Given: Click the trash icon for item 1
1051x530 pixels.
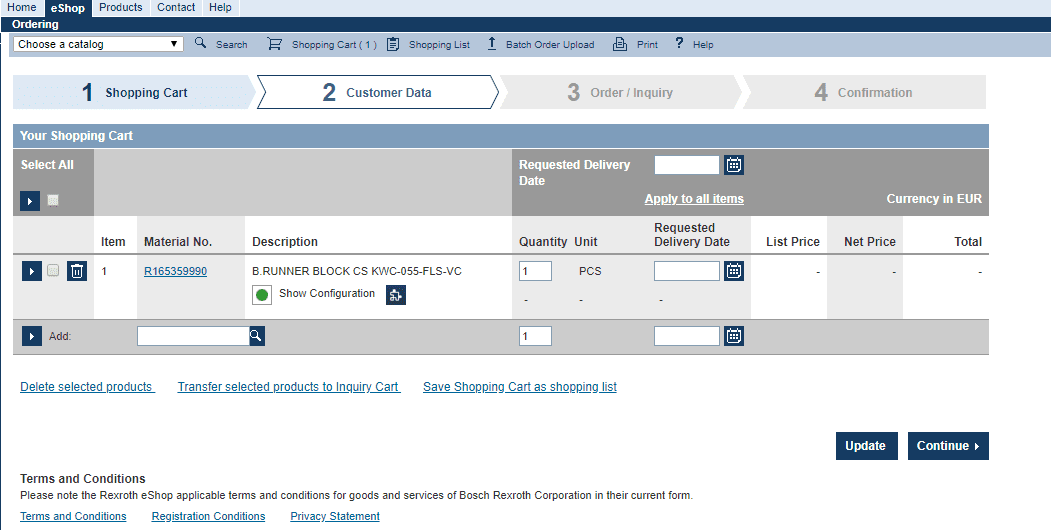Looking at the screenshot, I should point(77,271).
